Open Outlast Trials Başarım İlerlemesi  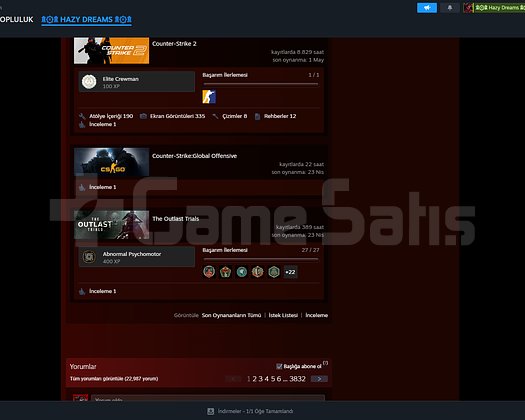point(225,250)
